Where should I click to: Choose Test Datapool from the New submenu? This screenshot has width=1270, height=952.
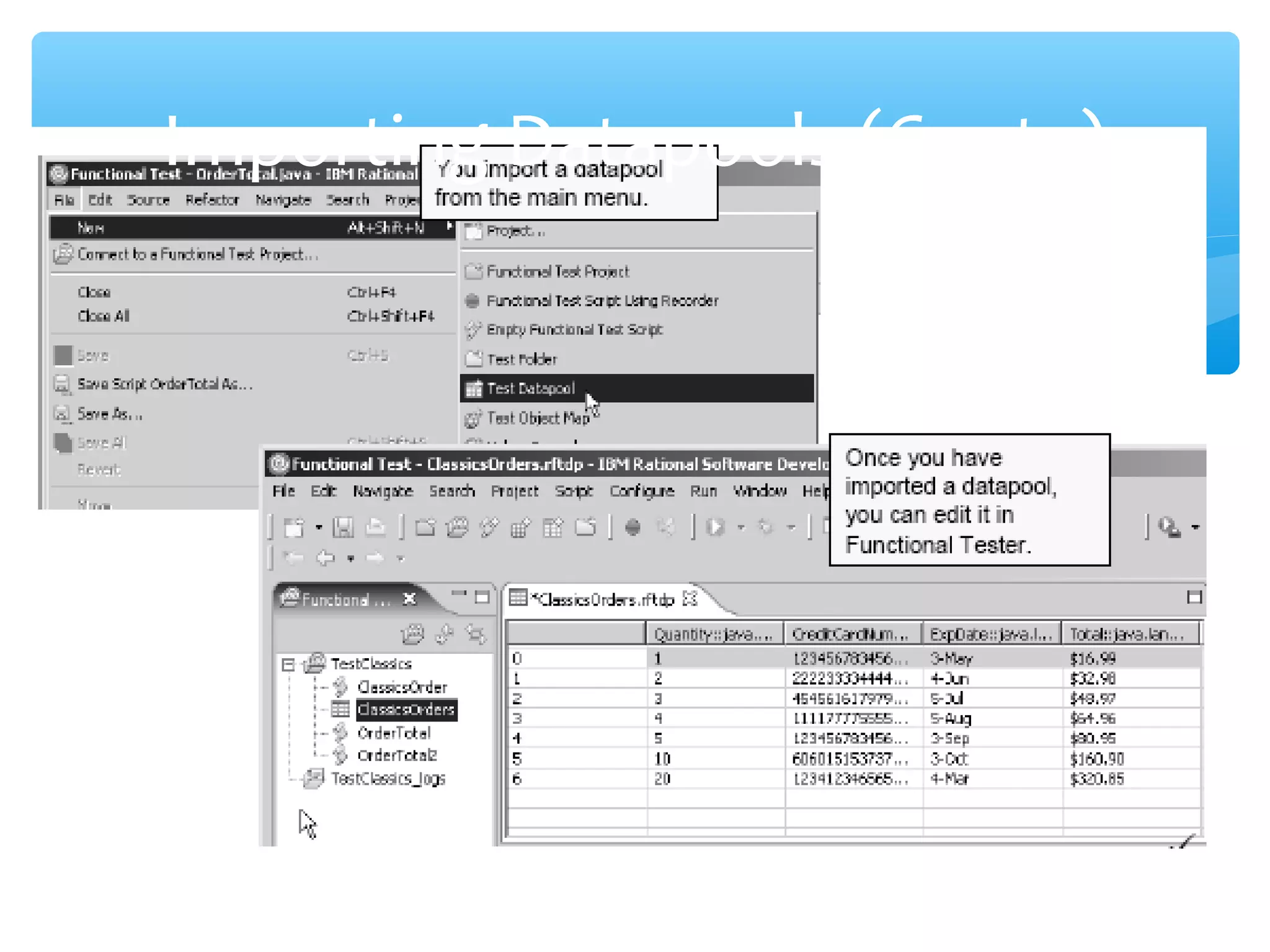637,388
